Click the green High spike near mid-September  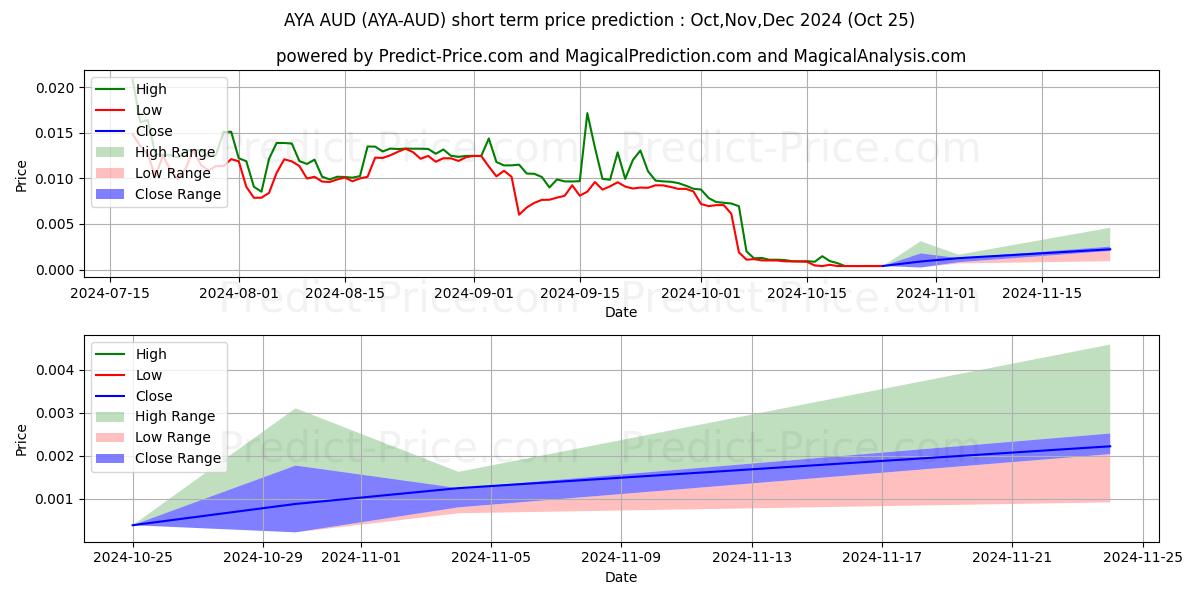click(x=587, y=114)
